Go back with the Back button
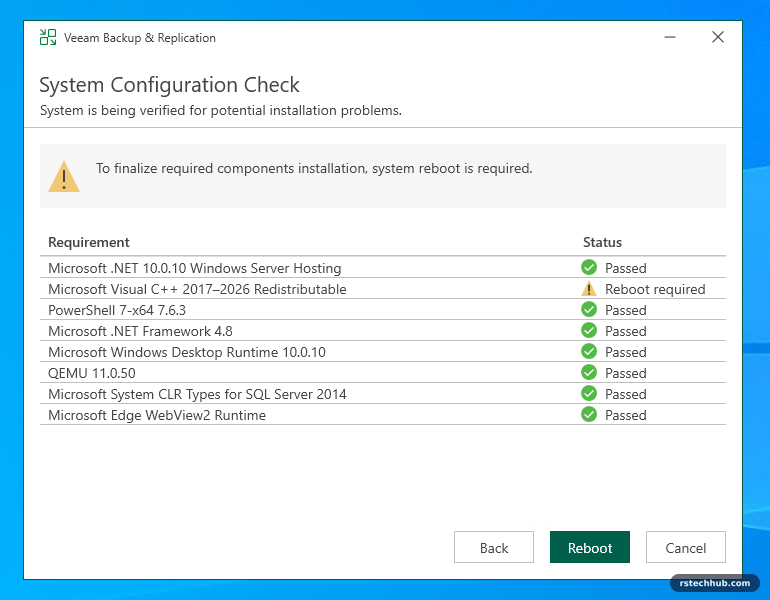 (x=494, y=547)
